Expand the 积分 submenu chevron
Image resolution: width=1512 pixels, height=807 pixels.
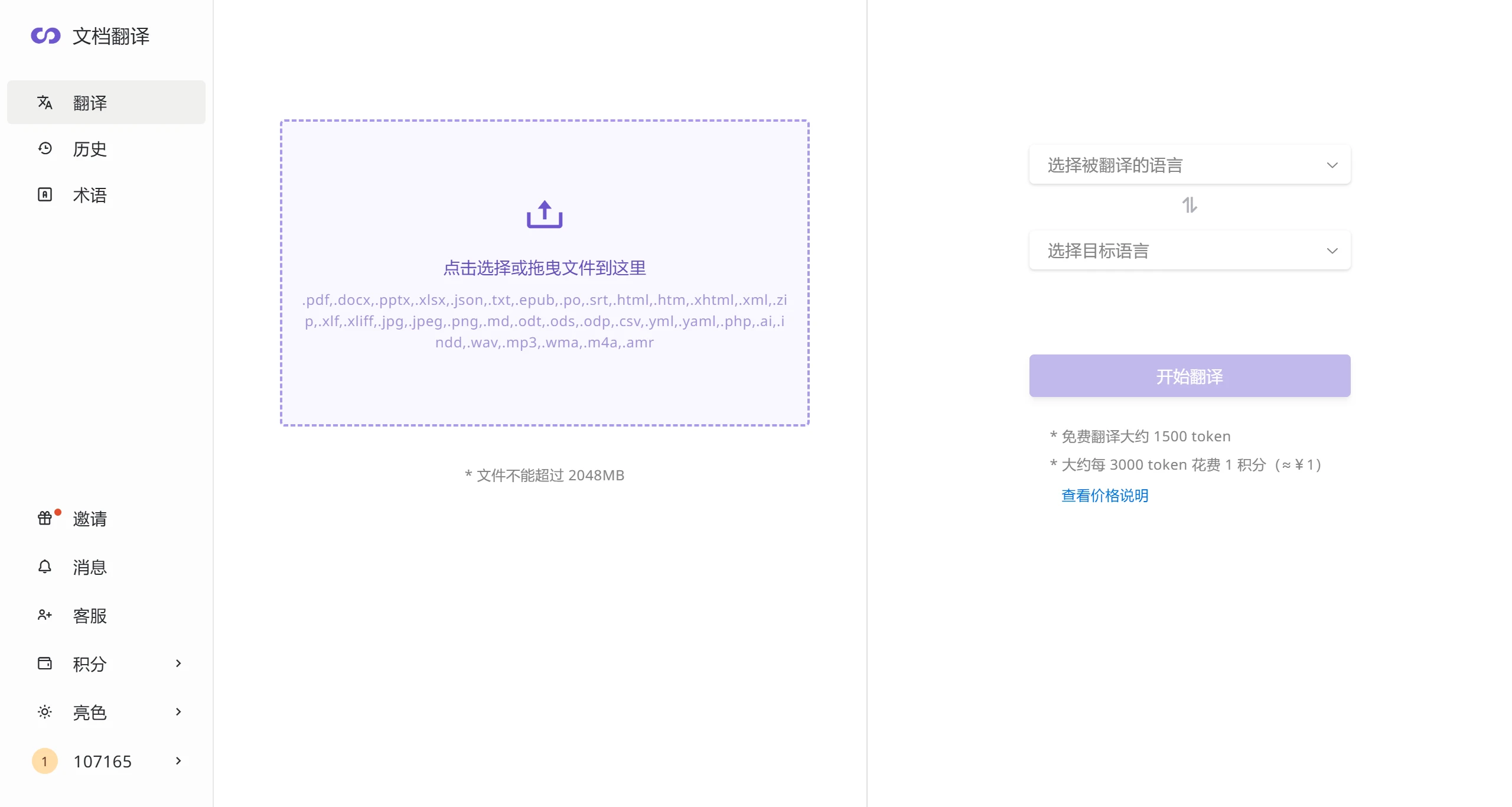click(x=178, y=663)
